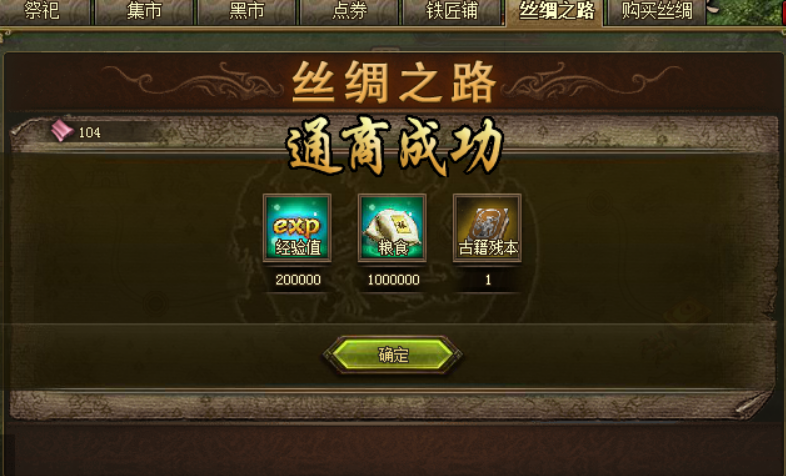Open the 黑市 tab
The height and width of the screenshot is (476, 786).
pyautogui.click(x=247, y=12)
